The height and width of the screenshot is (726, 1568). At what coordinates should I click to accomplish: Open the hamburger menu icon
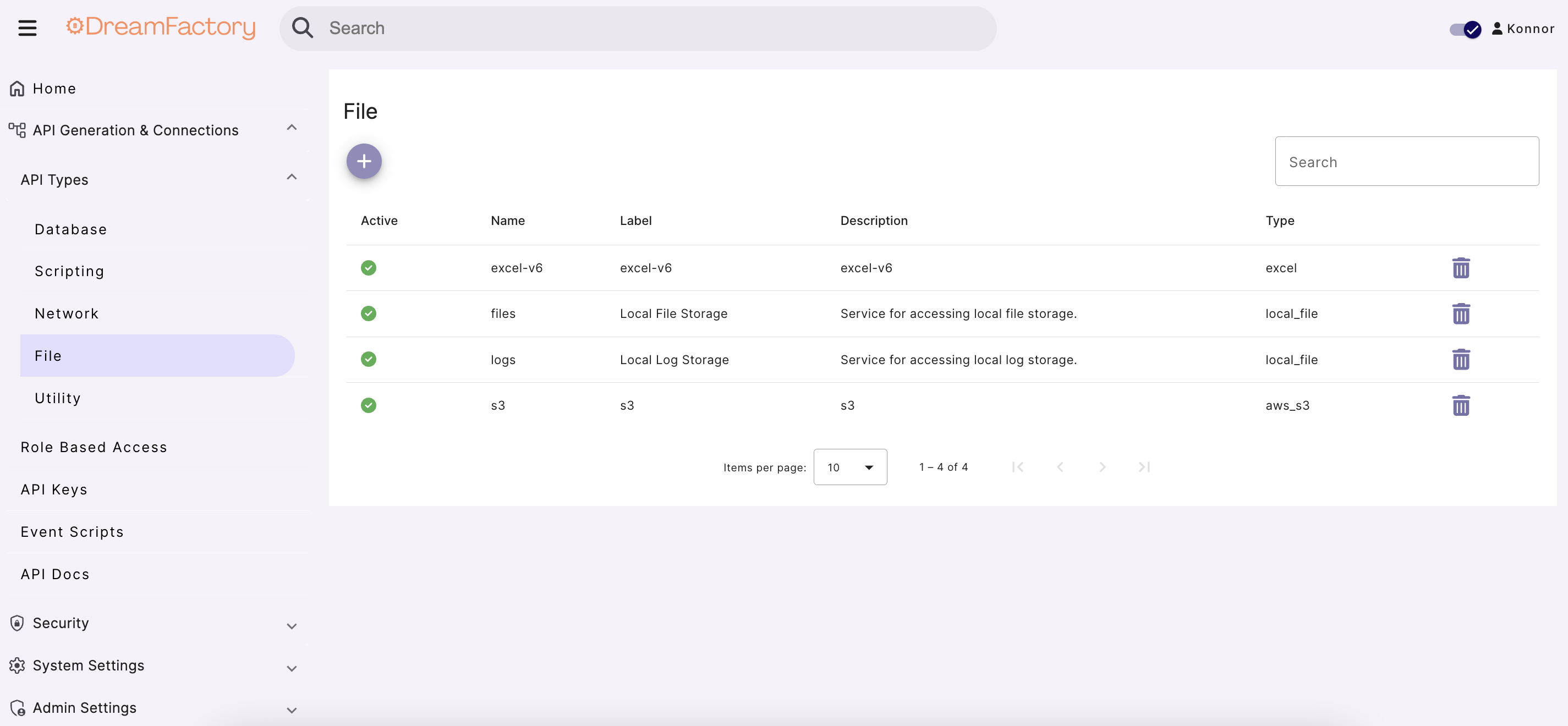point(27,28)
